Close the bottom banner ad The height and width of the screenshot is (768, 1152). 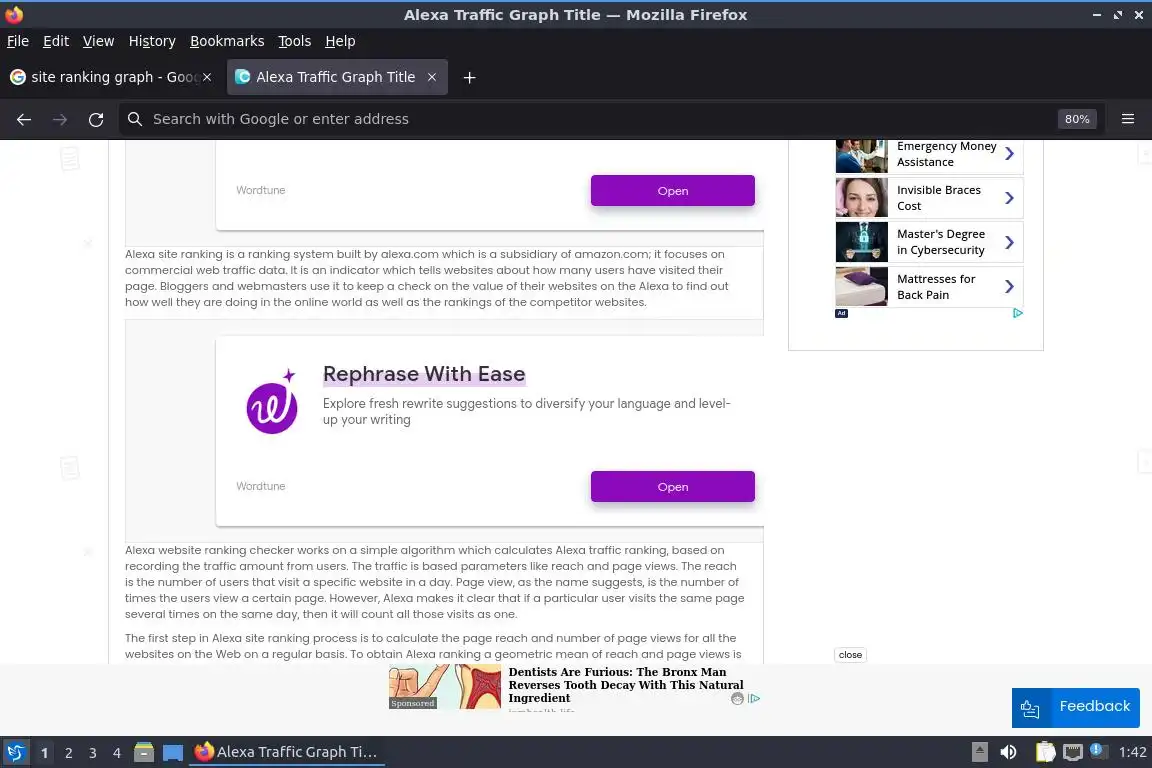(x=850, y=655)
